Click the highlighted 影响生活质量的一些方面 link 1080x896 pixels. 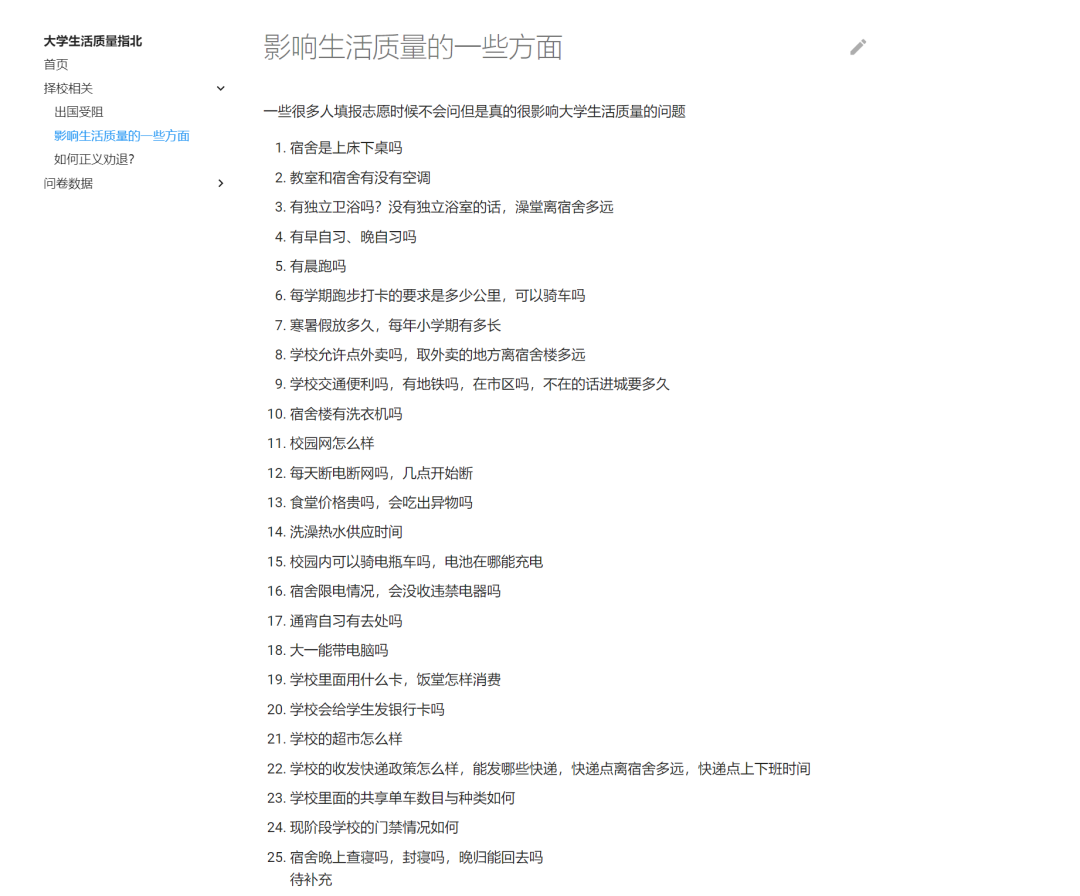tap(122, 135)
